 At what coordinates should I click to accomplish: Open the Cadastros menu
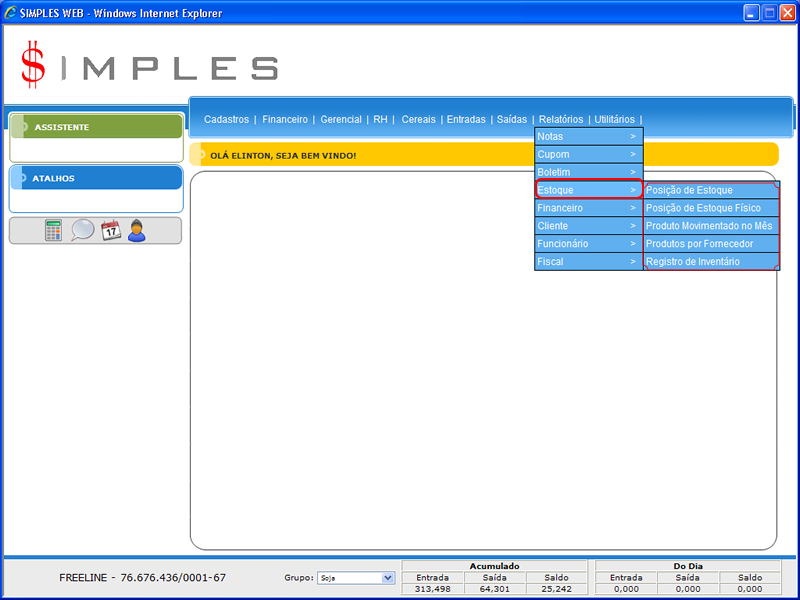[226, 119]
